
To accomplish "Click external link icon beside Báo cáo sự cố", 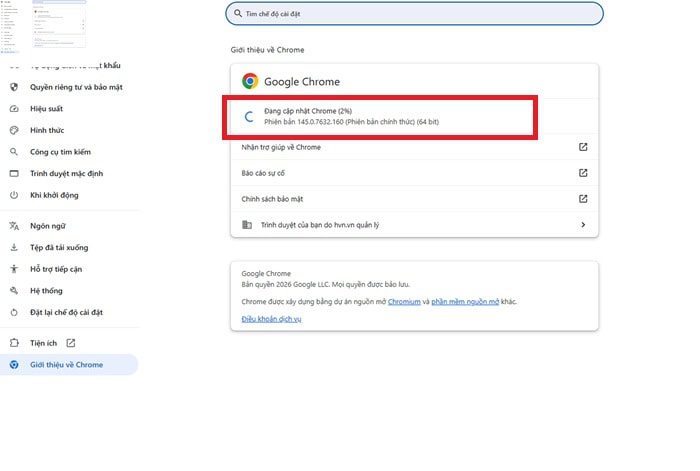I will pos(583,173).
